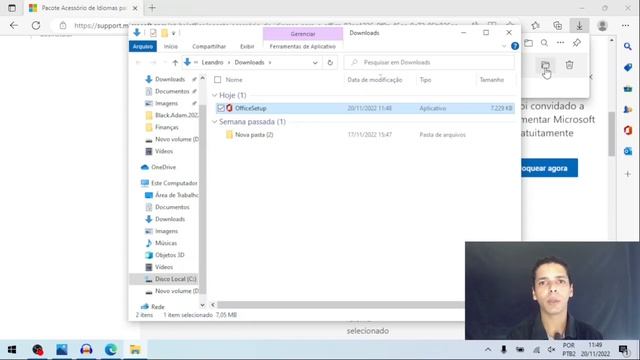
Task: Show file in folder icon in downloads panel
Action: 545,65
